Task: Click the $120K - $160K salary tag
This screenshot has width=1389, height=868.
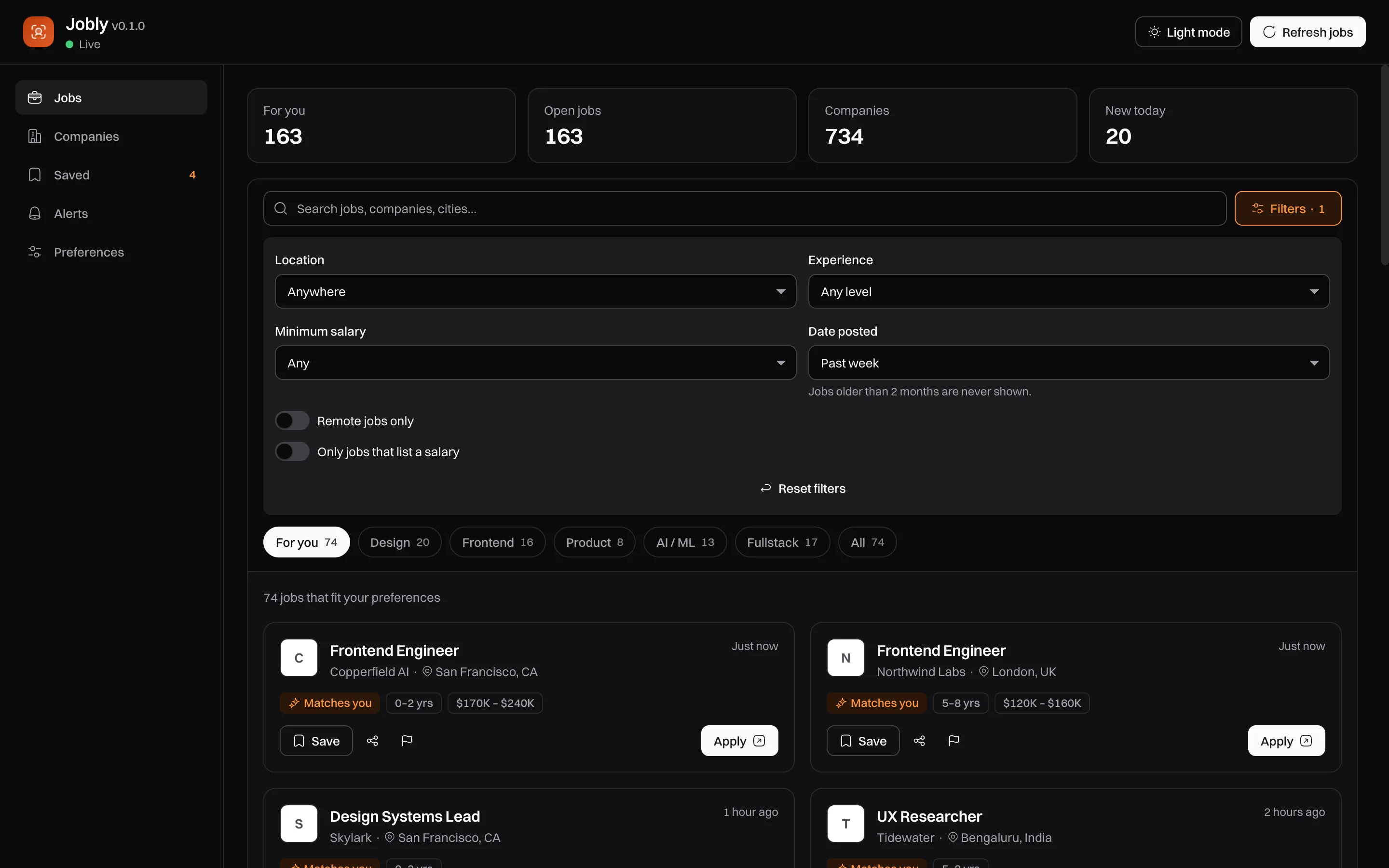Action: [x=1042, y=703]
